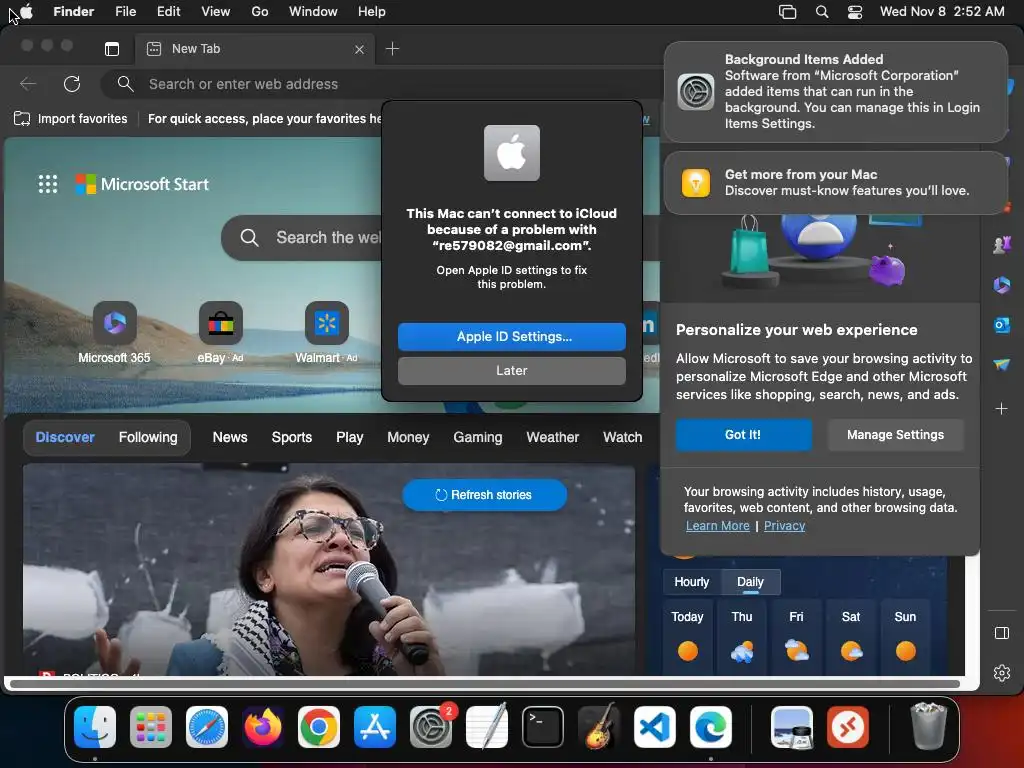Open the View menu
This screenshot has height=768, width=1024.
[216, 12]
